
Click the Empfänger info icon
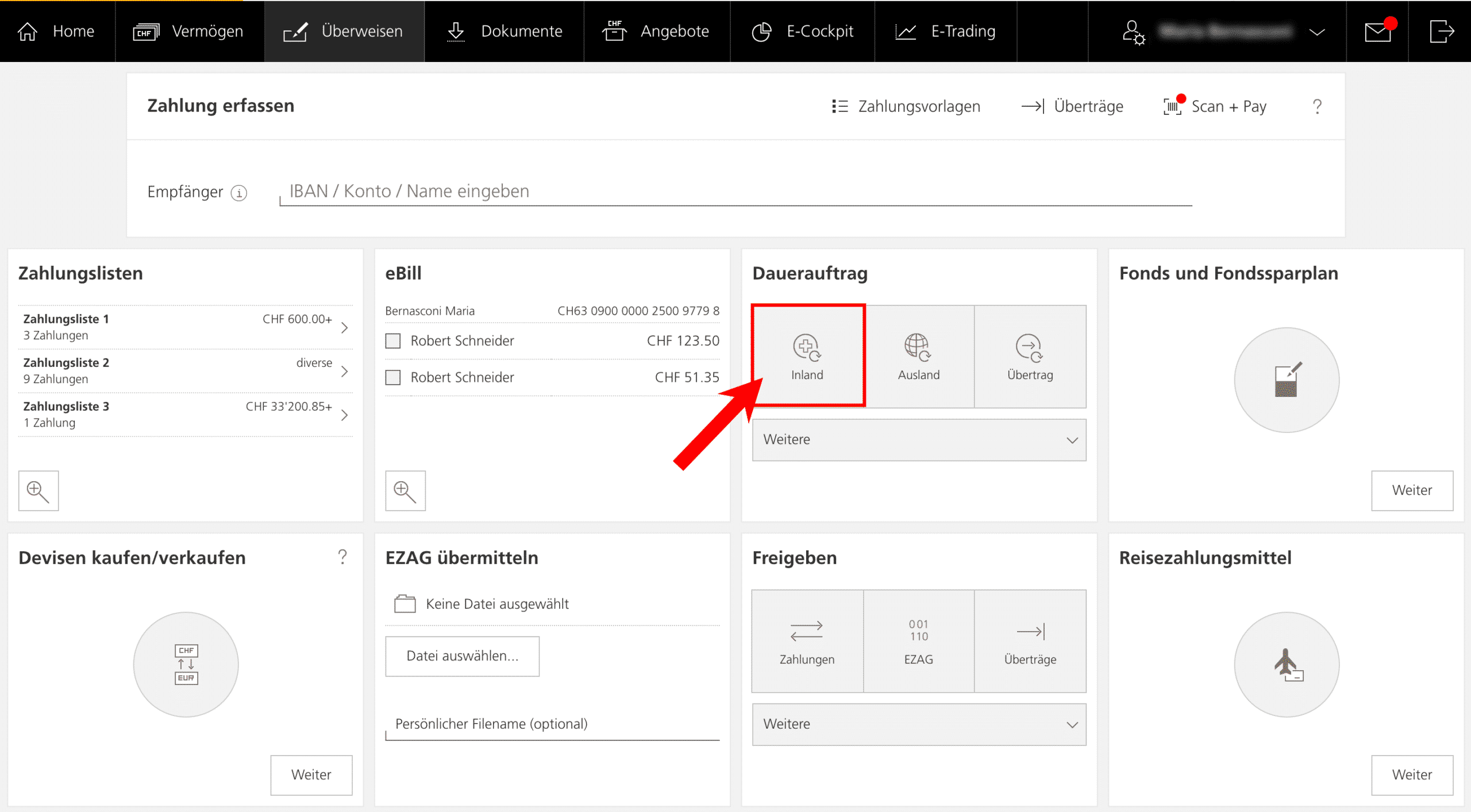tap(239, 192)
